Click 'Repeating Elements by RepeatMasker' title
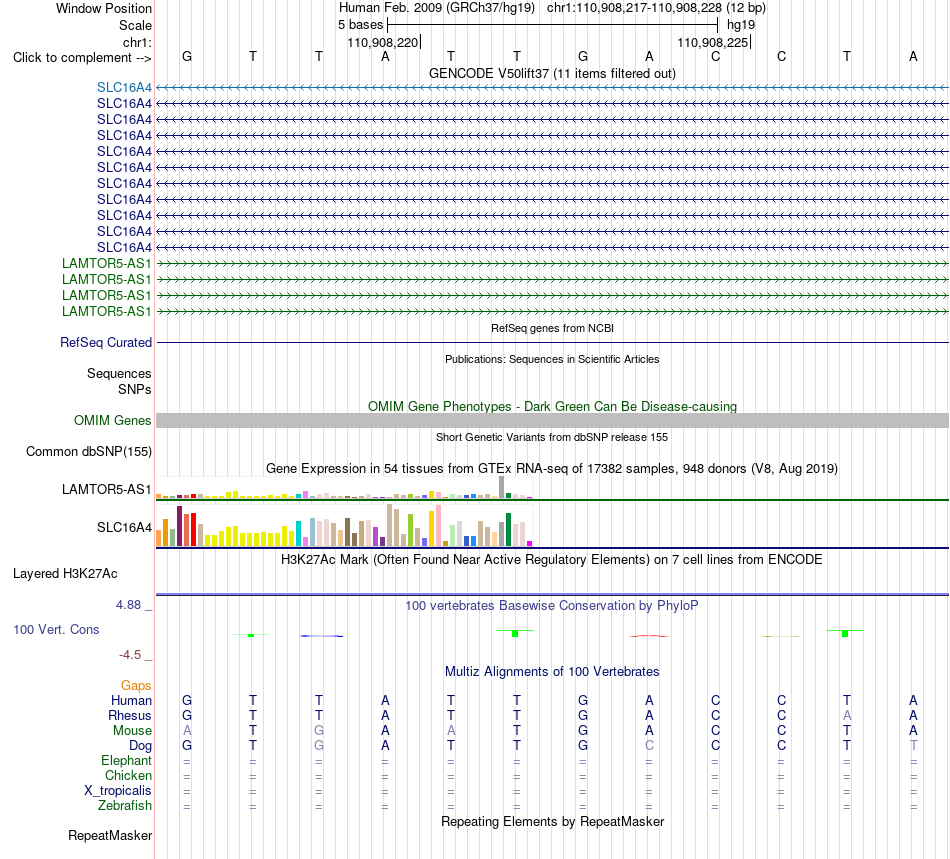 coord(552,821)
